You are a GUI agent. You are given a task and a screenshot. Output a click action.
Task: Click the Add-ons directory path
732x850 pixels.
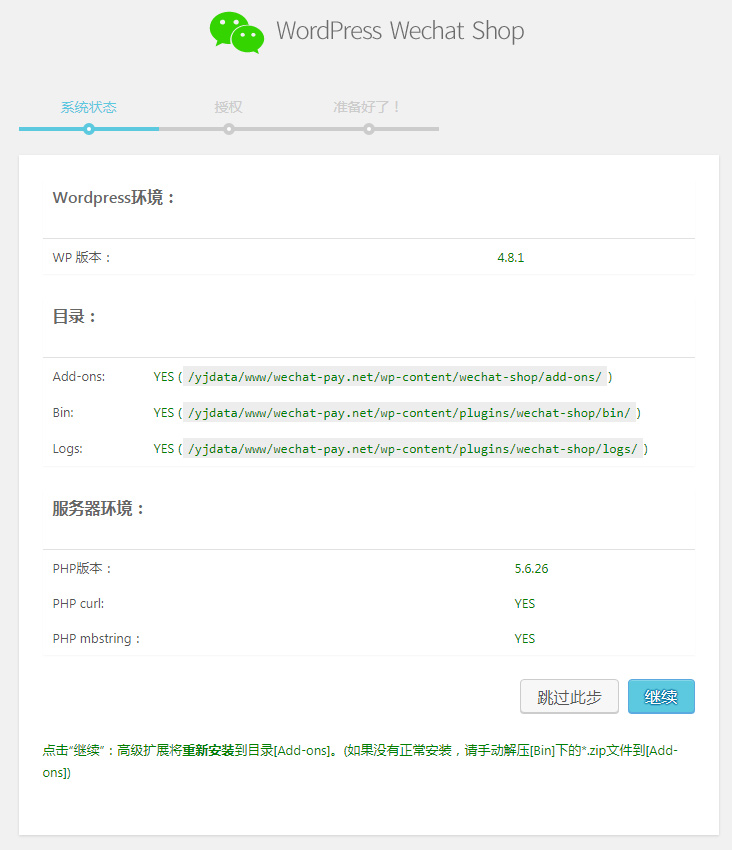[x=394, y=377]
